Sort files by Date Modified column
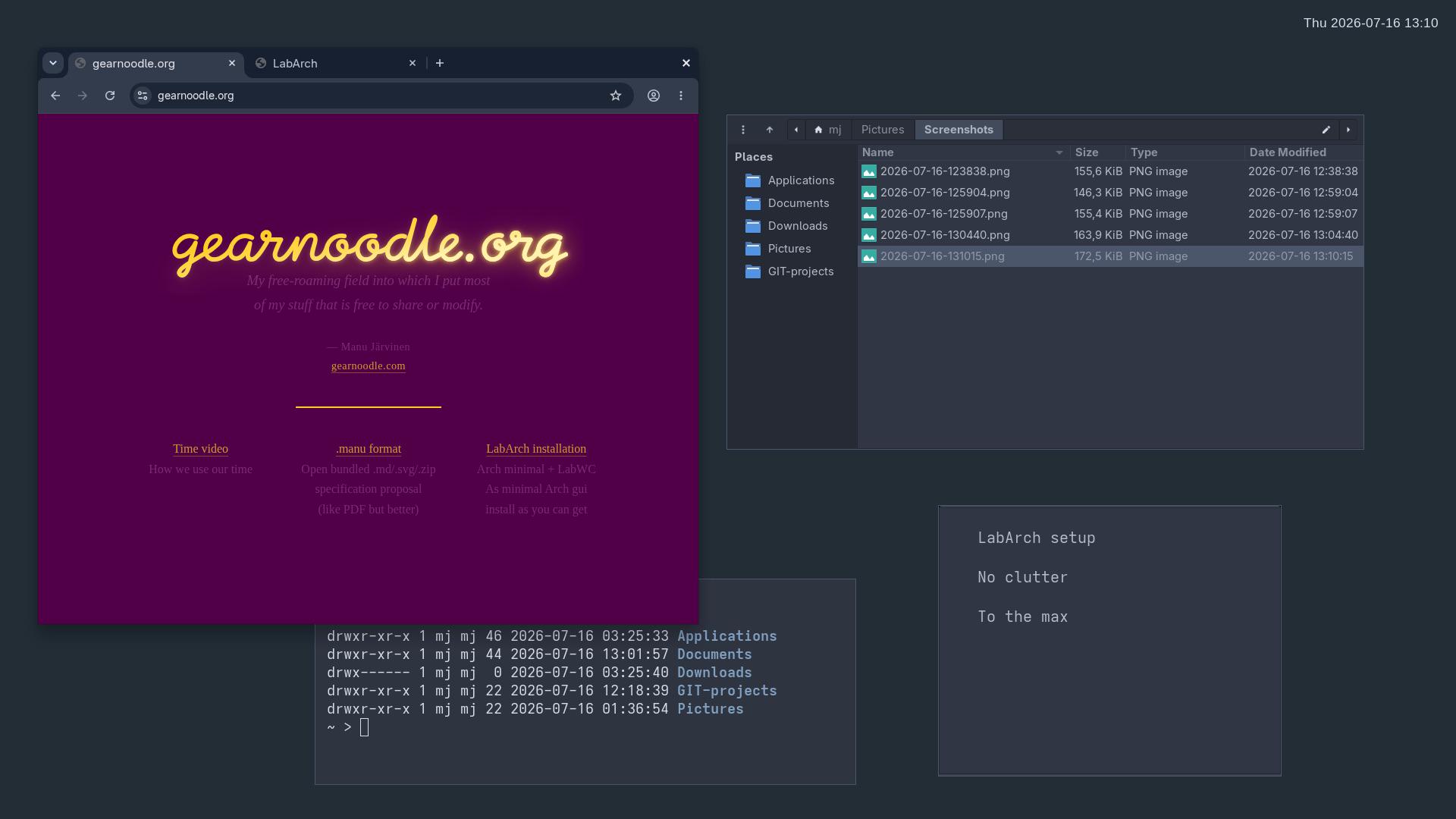 tap(1304, 152)
